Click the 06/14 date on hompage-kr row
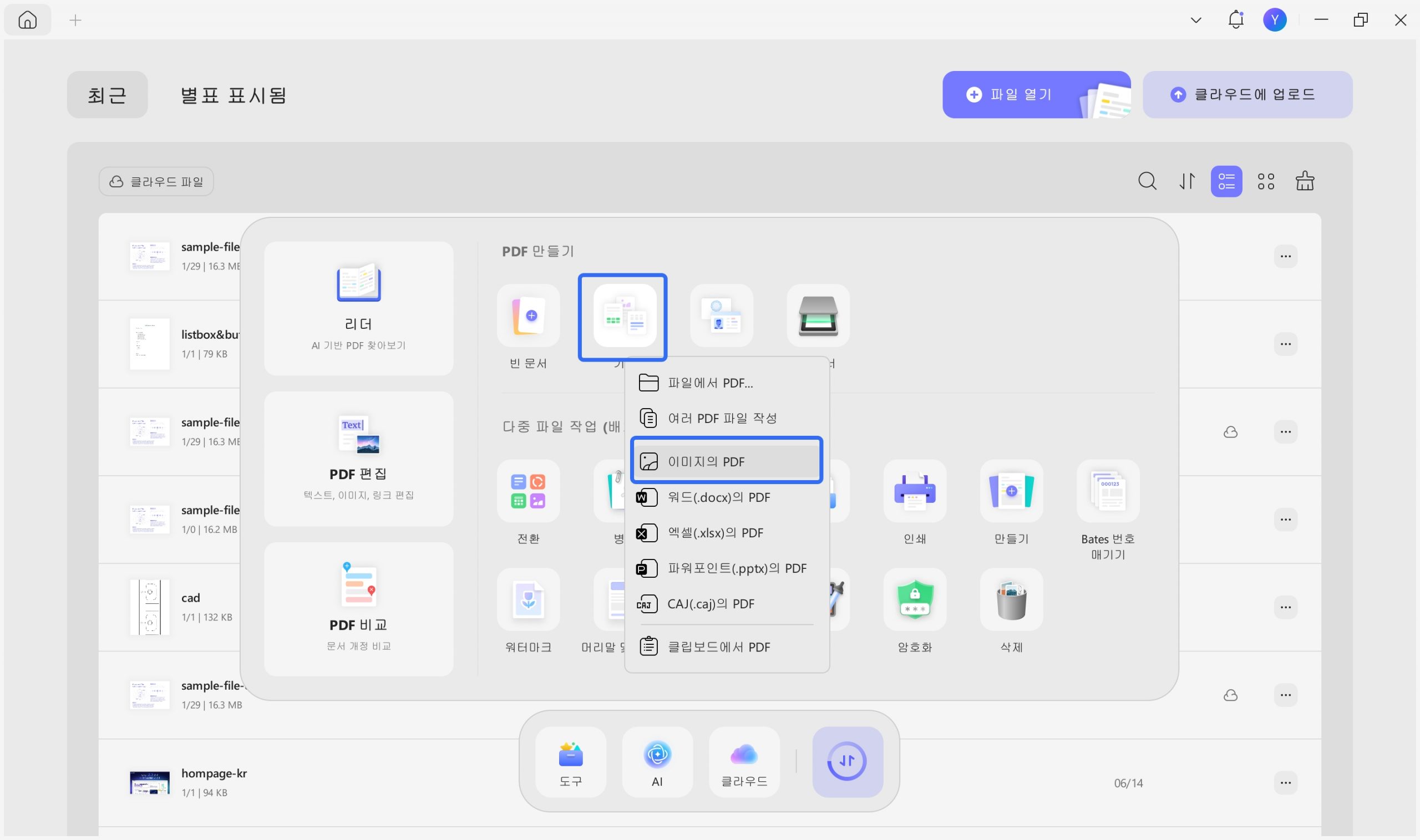Image resolution: width=1420 pixels, height=840 pixels. coord(1128,783)
